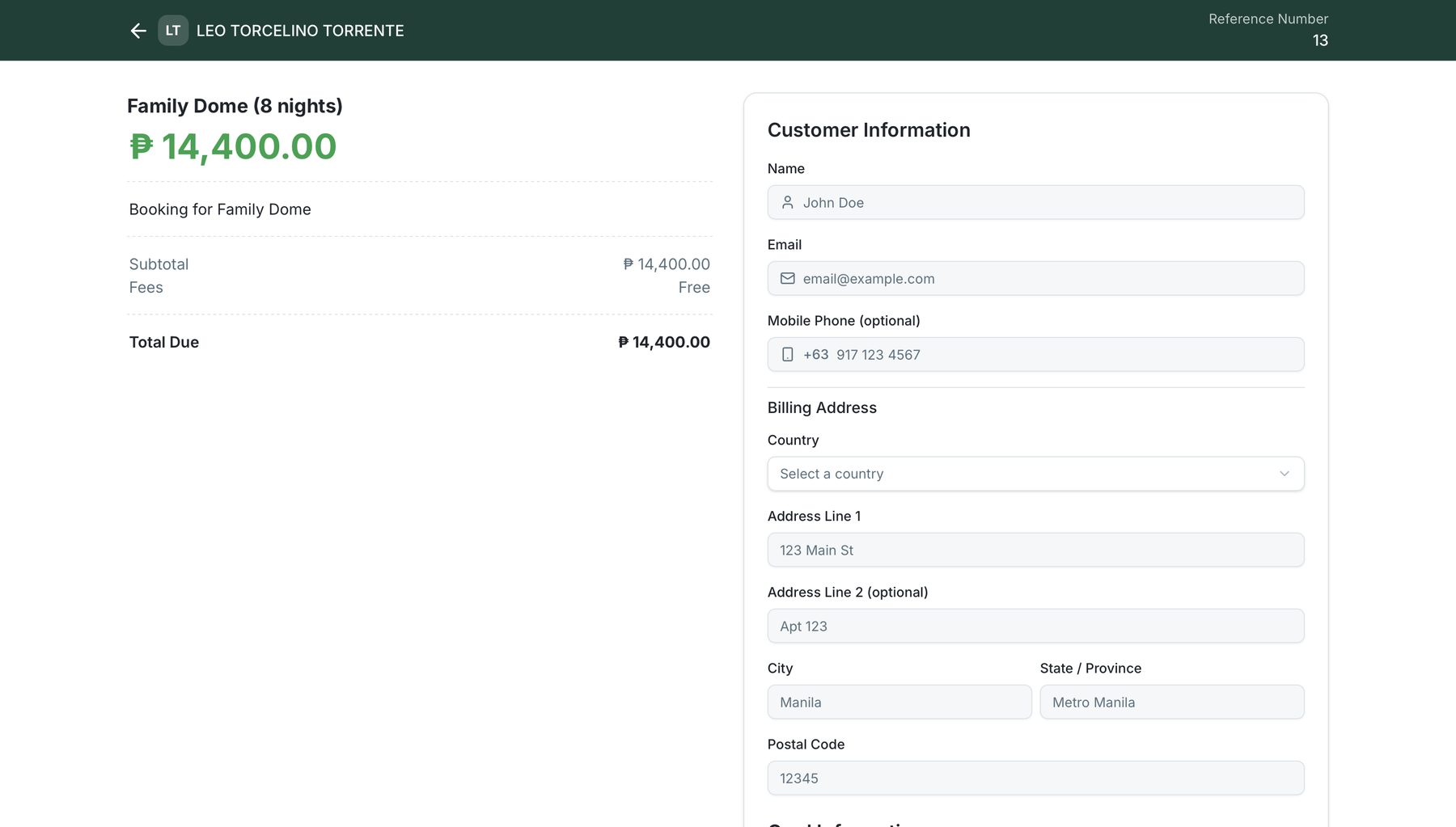Viewport: 1456px width, 827px height.
Task: Click the Customer Information heading
Action: click(869, 130)
